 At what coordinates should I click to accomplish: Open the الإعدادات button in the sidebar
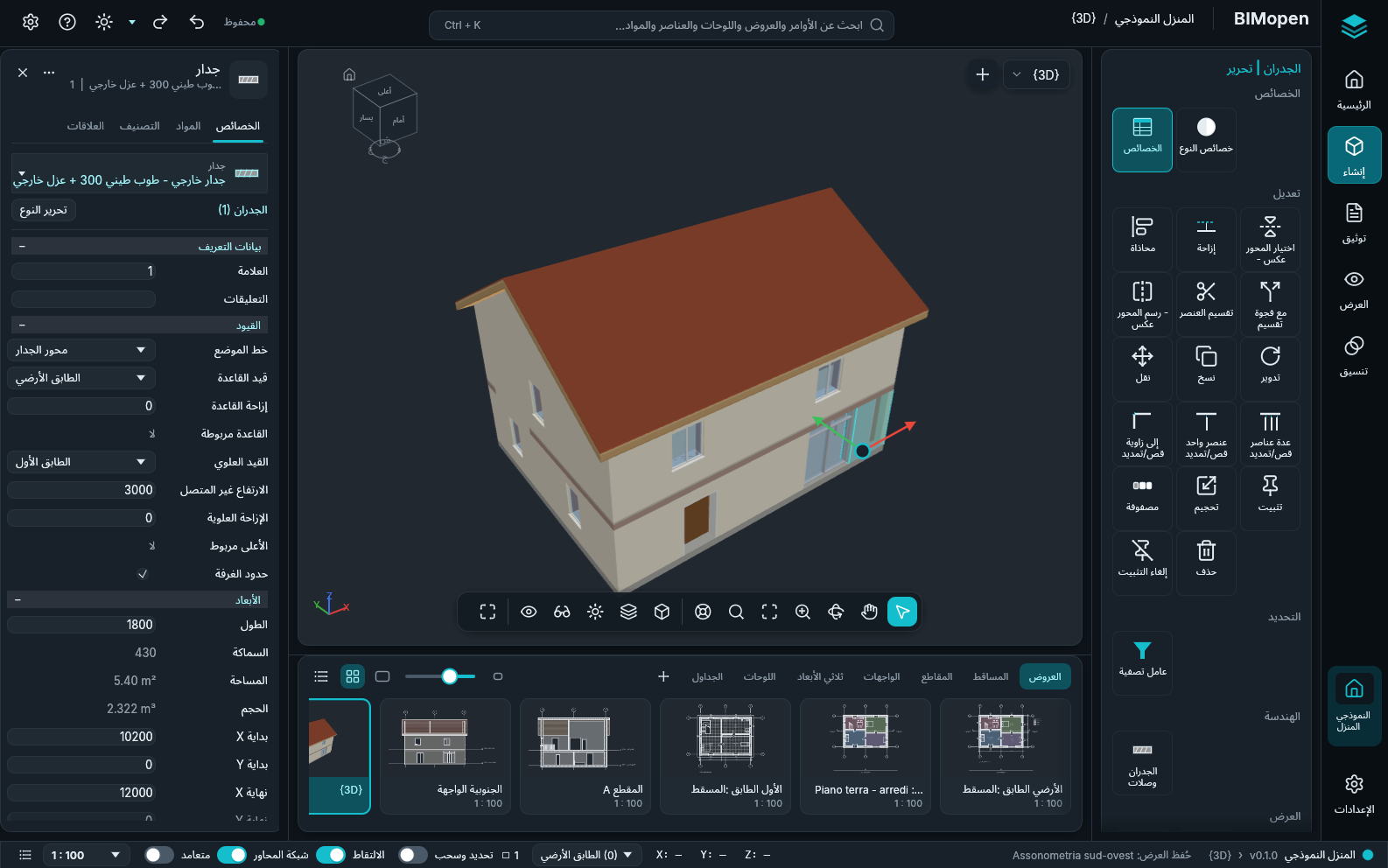[x=1354, y=794]
